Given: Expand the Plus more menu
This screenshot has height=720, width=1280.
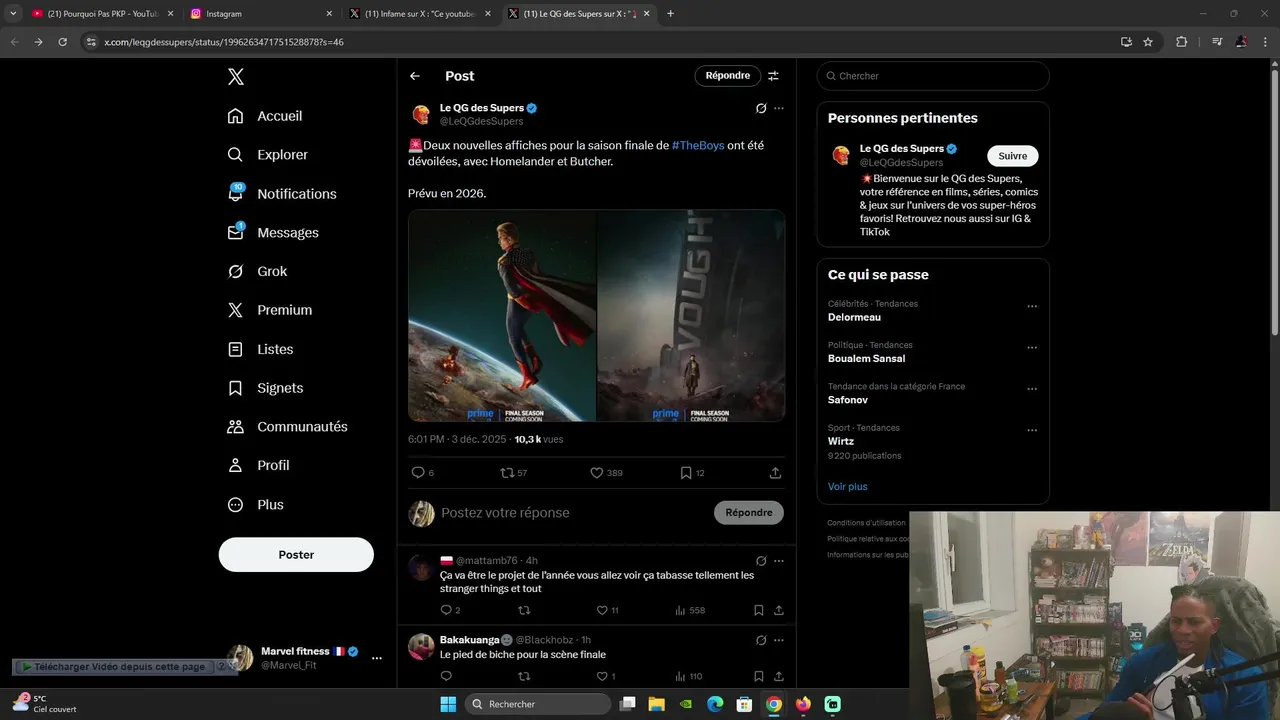Looking at the screenshot, I should (255, 505).
